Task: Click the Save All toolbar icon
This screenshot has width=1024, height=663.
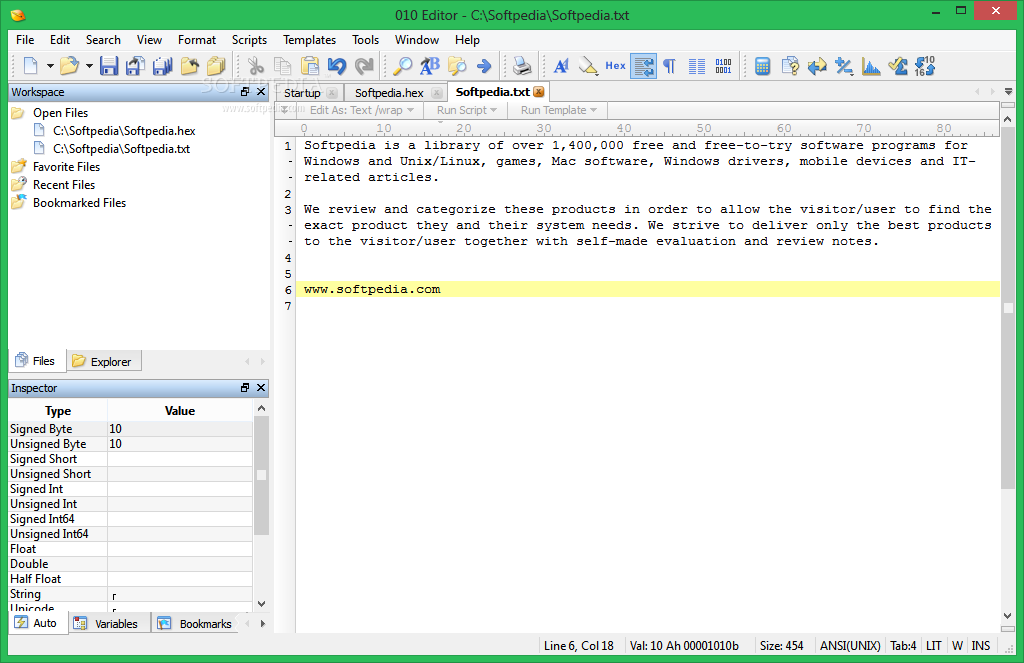Action: (x=163, y=66)
